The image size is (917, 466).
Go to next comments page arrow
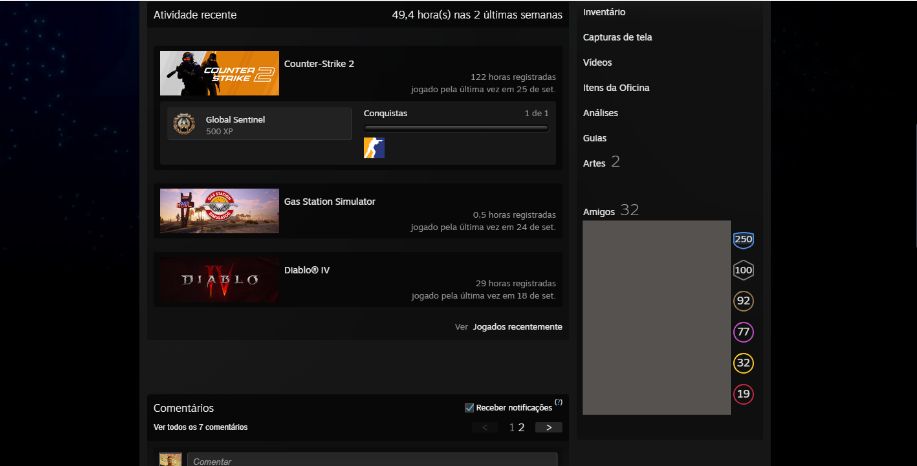[549, 427]
